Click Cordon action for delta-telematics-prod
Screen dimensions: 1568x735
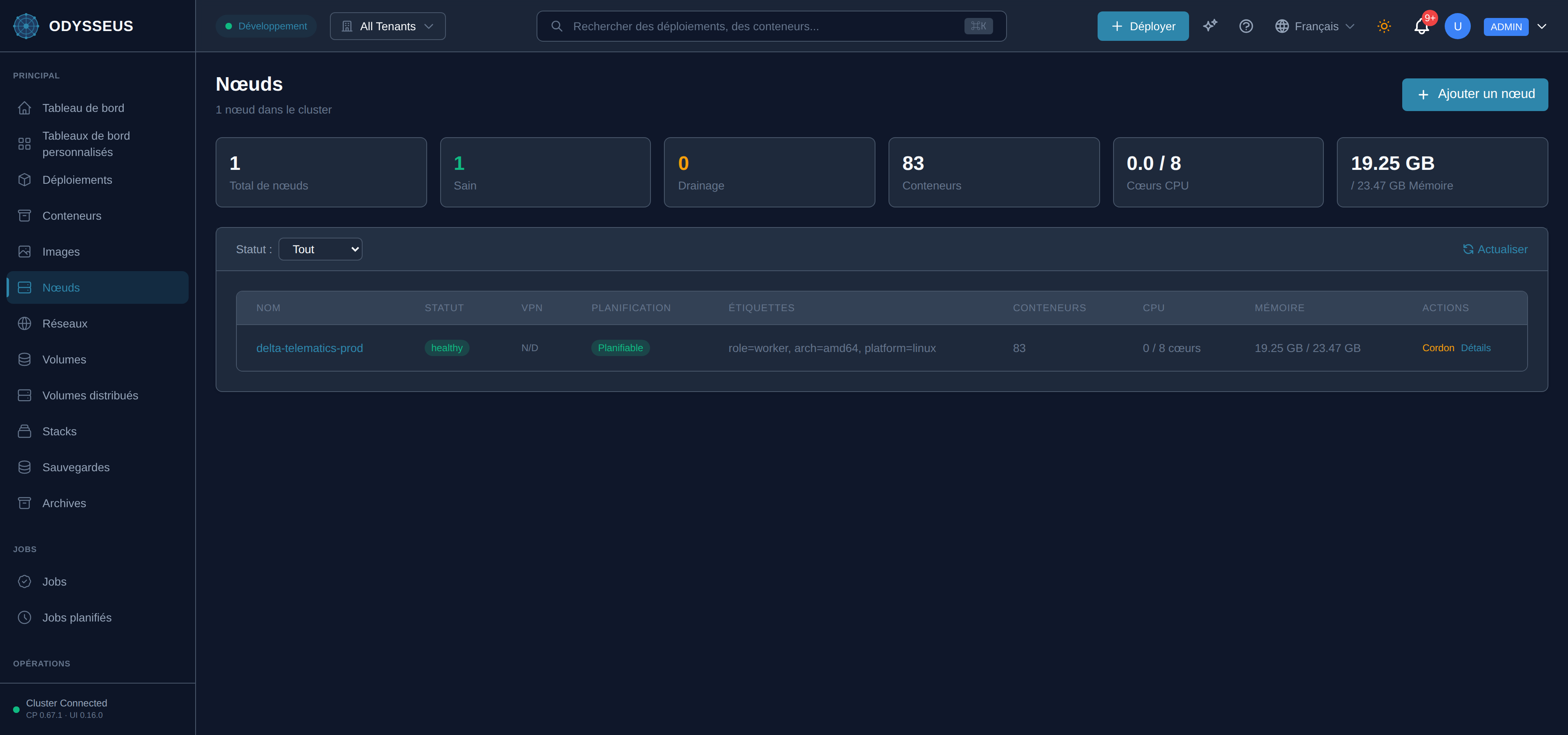click(x=1438, y=348)
